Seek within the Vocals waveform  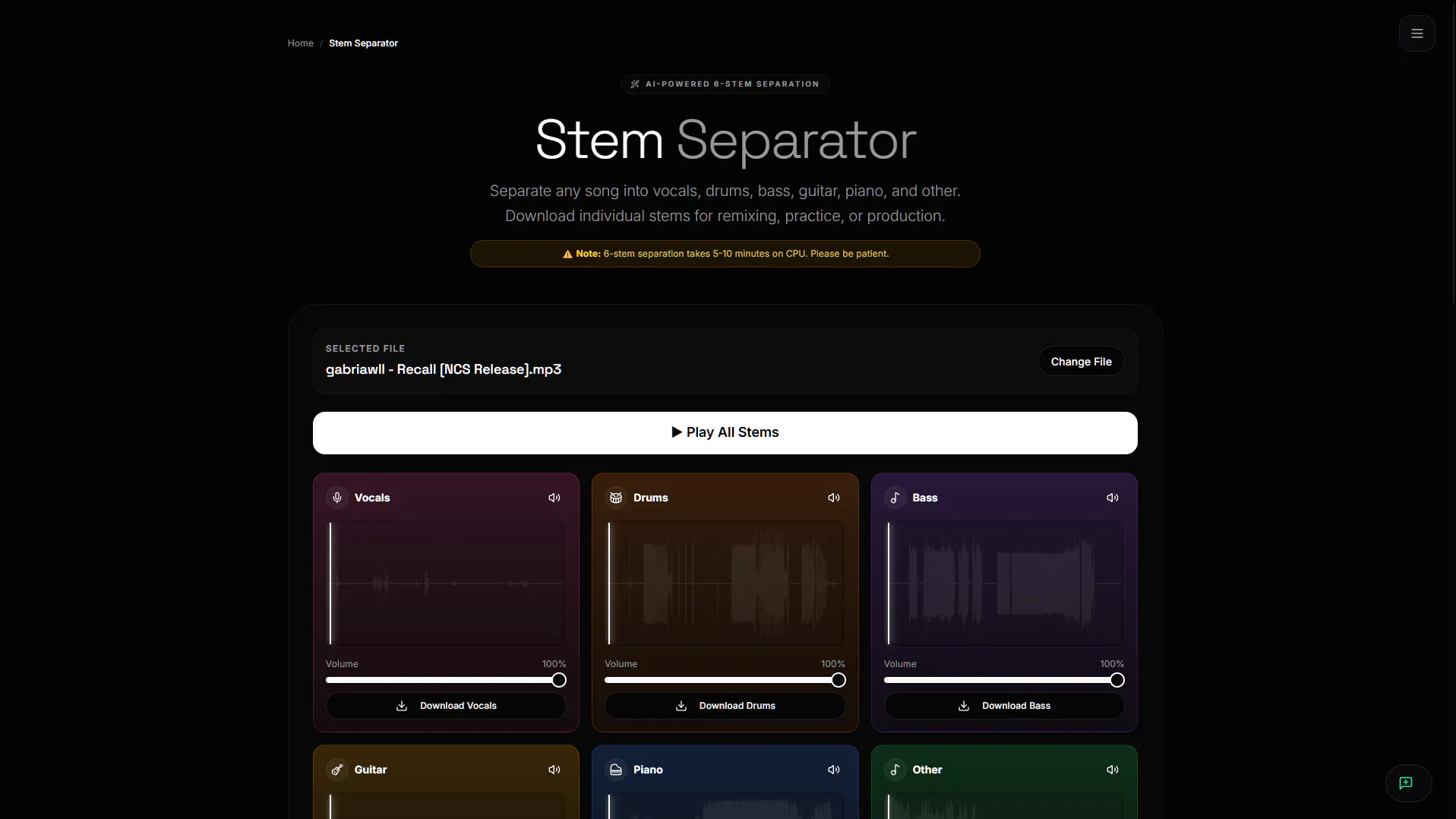point(446,583)
